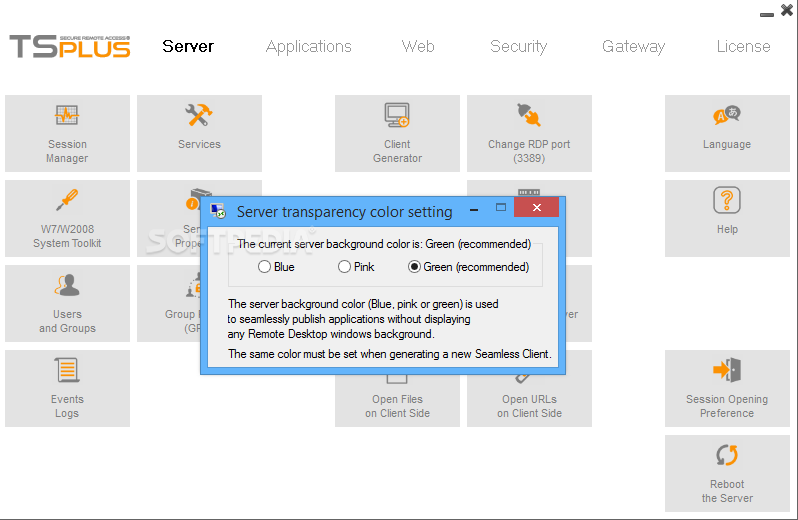Click the dialog title bar app icon
798x520 pixels.
(218, 211)
